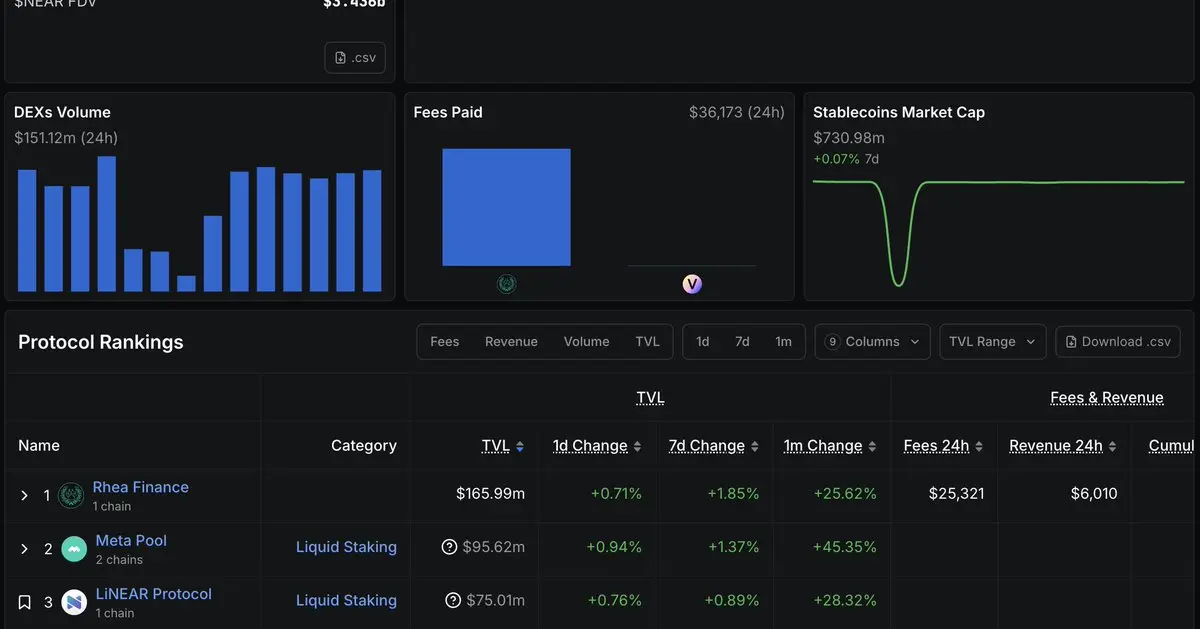Sort by the Fees 24h column
The image size is (1200, 629).
943,446
